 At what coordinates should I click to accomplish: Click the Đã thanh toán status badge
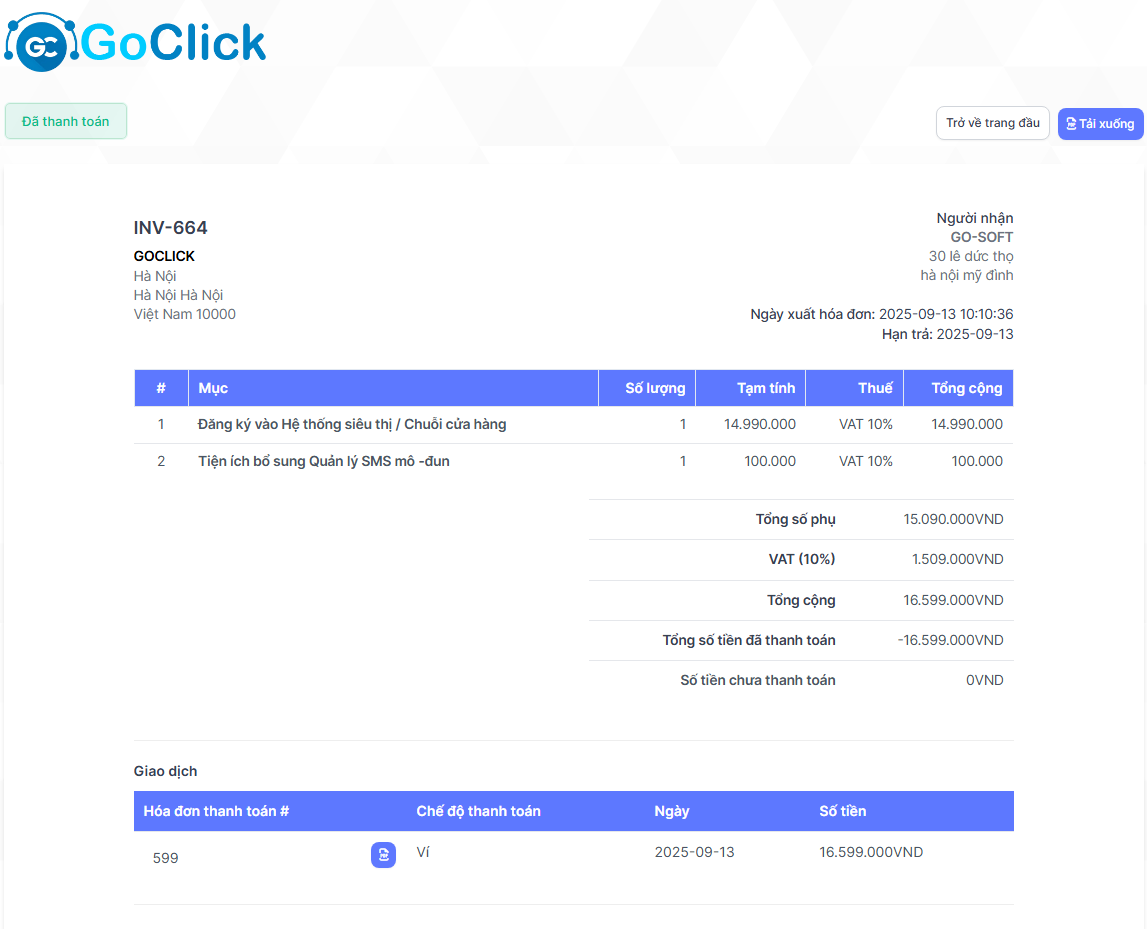(66, 121)
